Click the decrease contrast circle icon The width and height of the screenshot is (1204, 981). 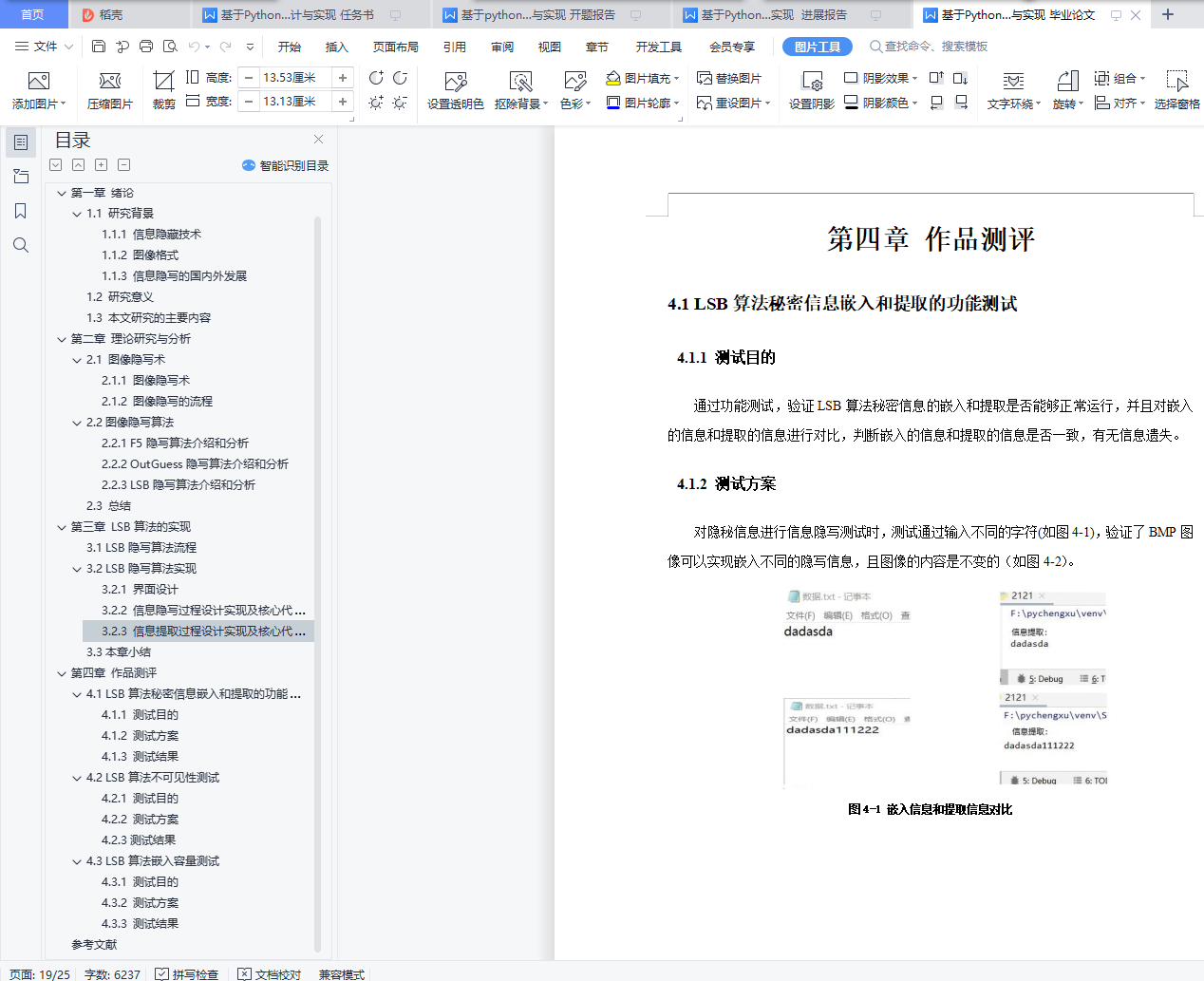pyautogui.click(x=400, y=78)
